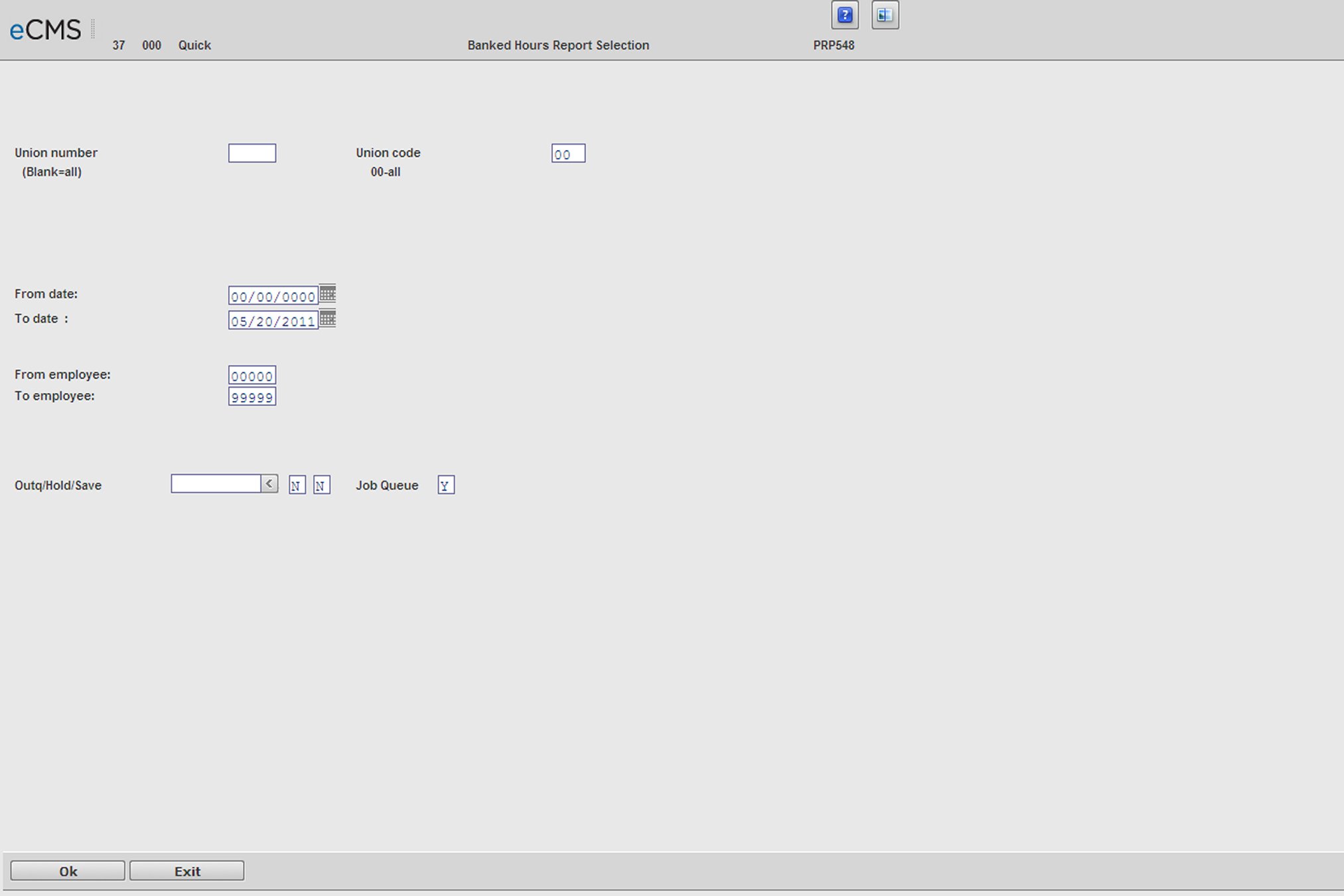Click the Union code label
The image size is (1344, 896).
(x=388, y=153)
